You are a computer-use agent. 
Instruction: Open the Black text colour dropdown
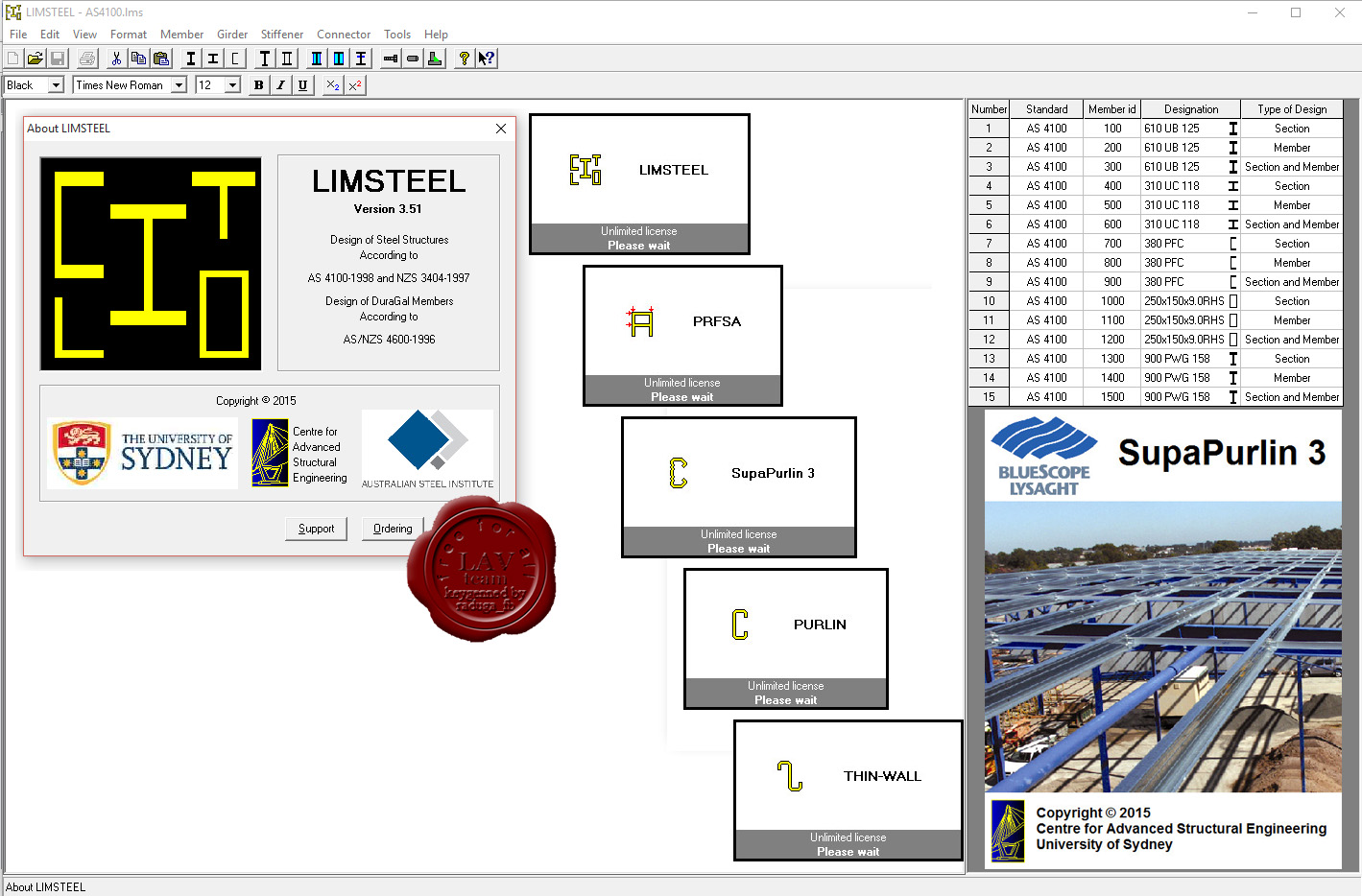[56, 85]
